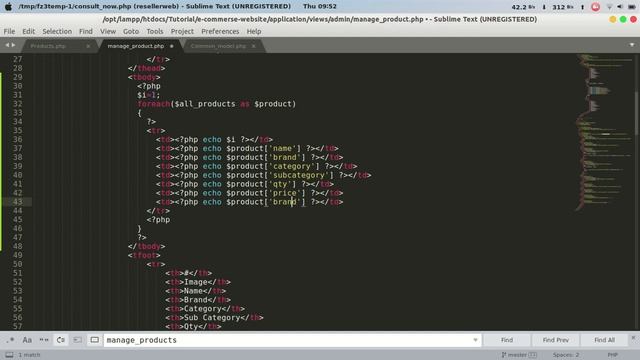Screen dimensions: 640x360
Task: Click the green maximize window button
Action: click(x=623, y=19)
